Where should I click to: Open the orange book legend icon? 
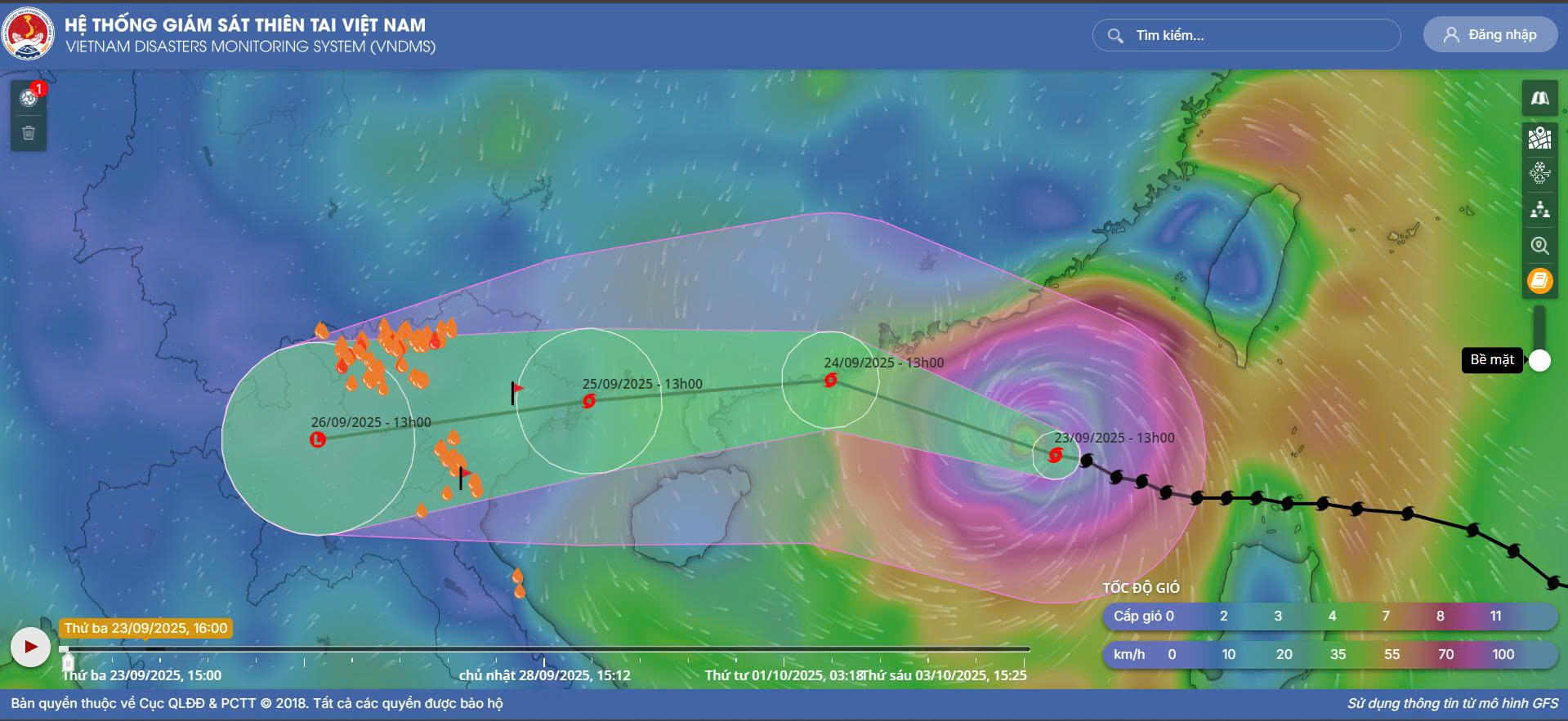[1539, 282]
